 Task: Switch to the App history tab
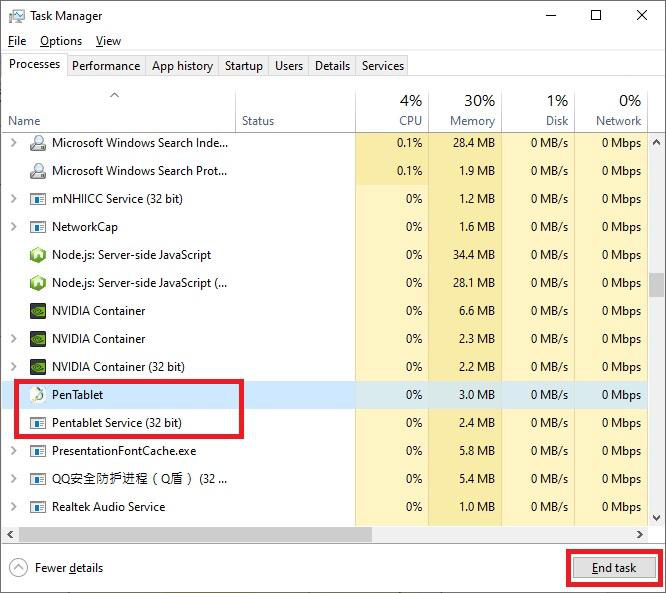coord(182,66)
